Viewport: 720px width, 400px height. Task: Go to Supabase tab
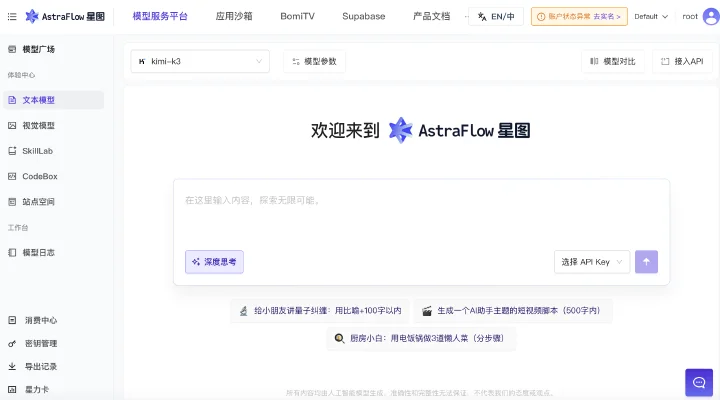tap(363, 16)
